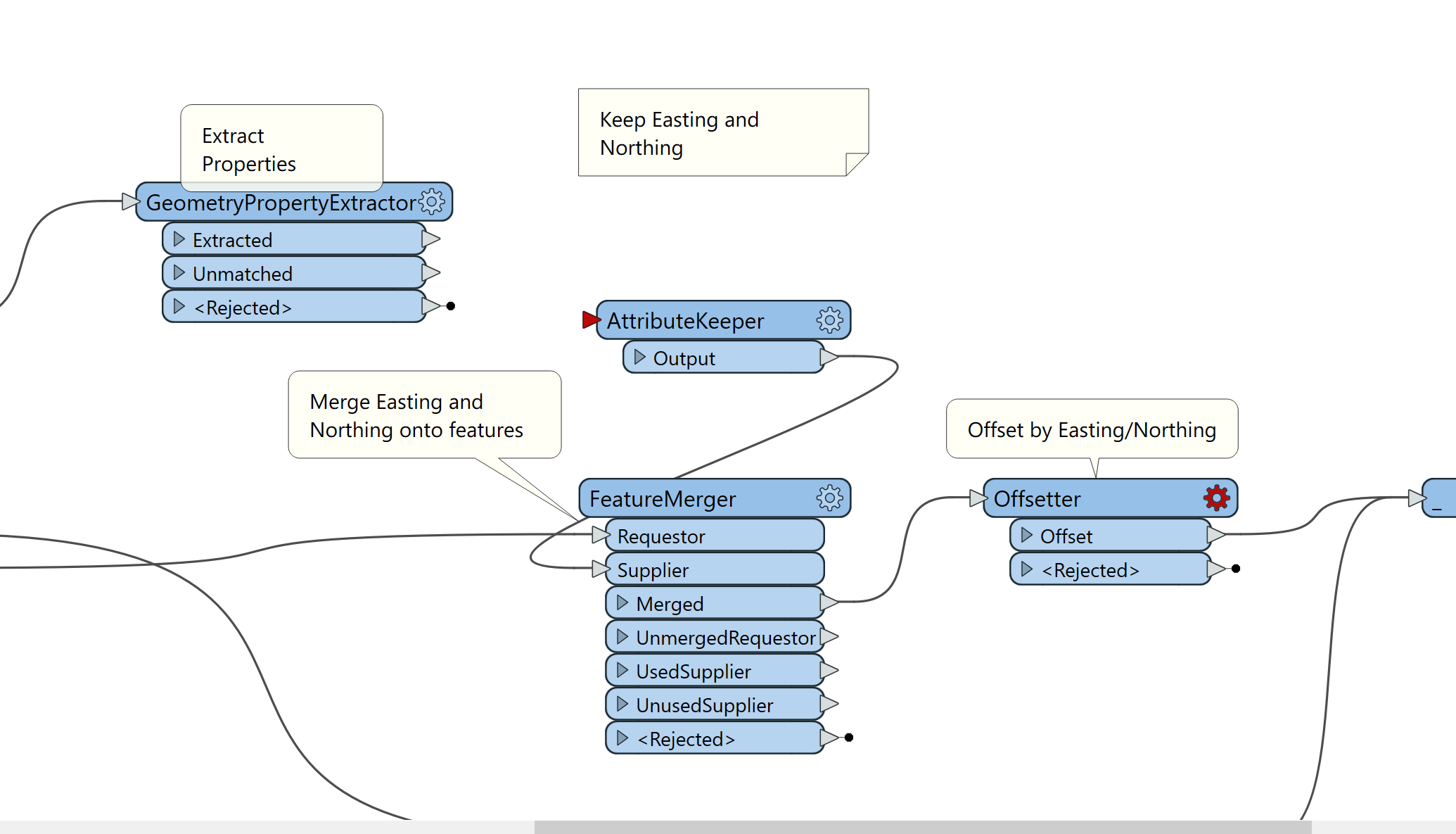Click the horizontal scrollbar thumb
Viewport: 1456px width, 834px height.
click(x=923, y=827)
